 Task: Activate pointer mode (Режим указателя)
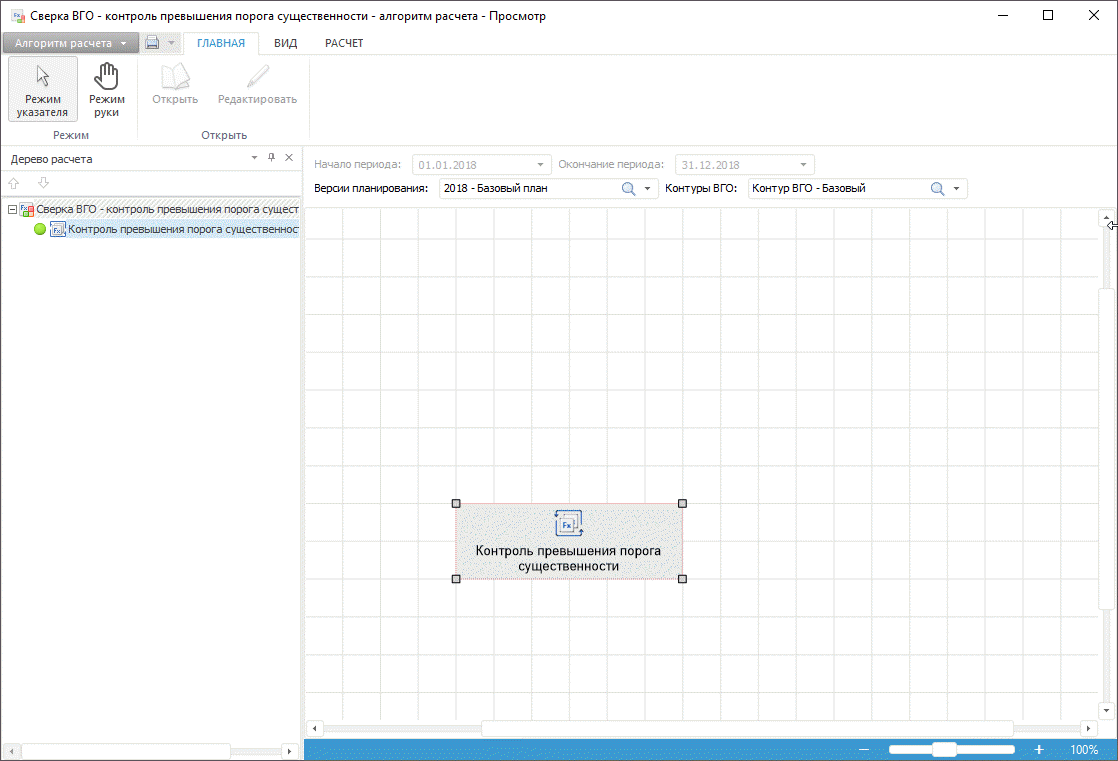click(42, 89)
